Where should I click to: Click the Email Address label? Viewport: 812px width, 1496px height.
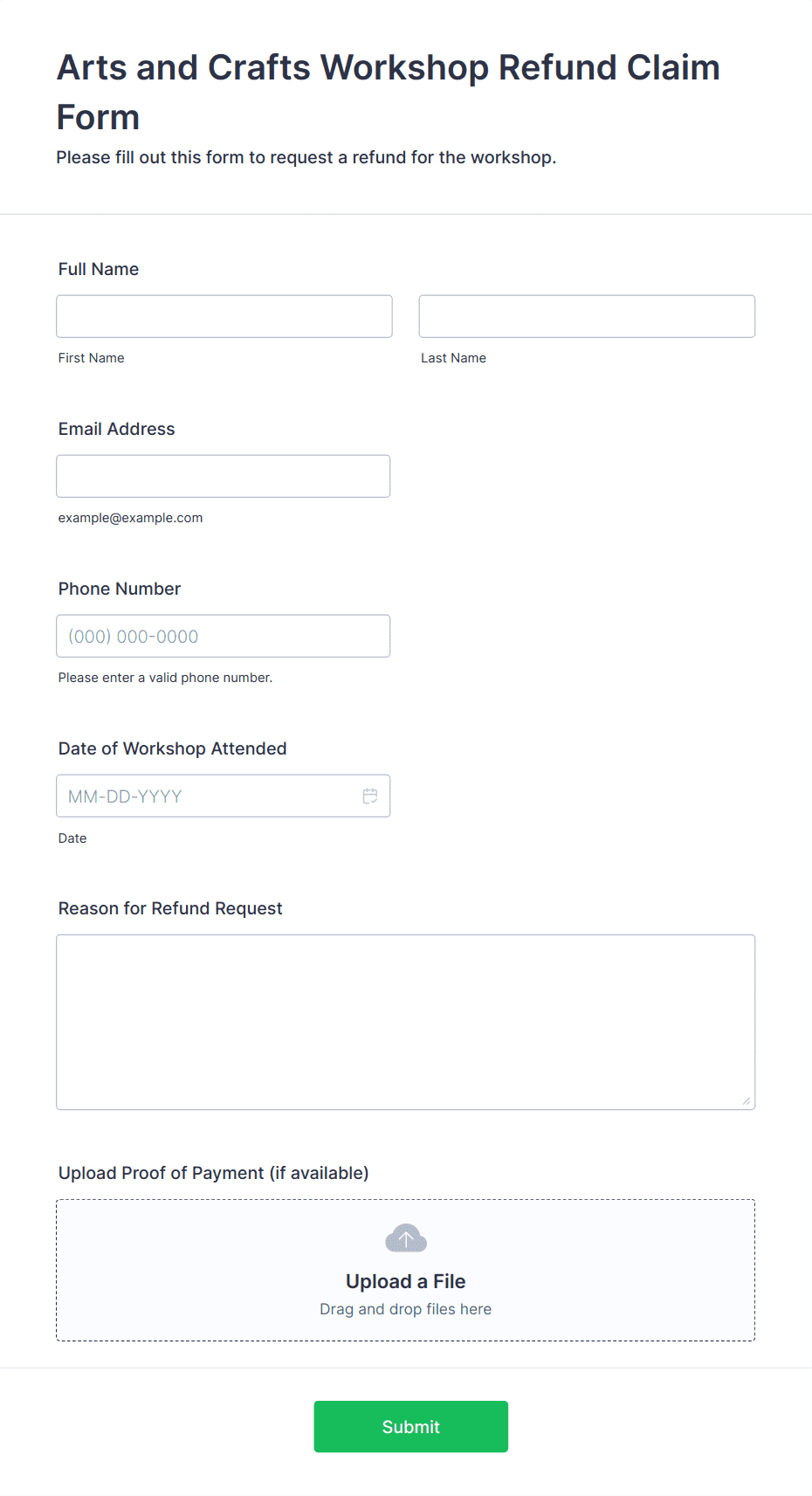click(x=117, y=429)
